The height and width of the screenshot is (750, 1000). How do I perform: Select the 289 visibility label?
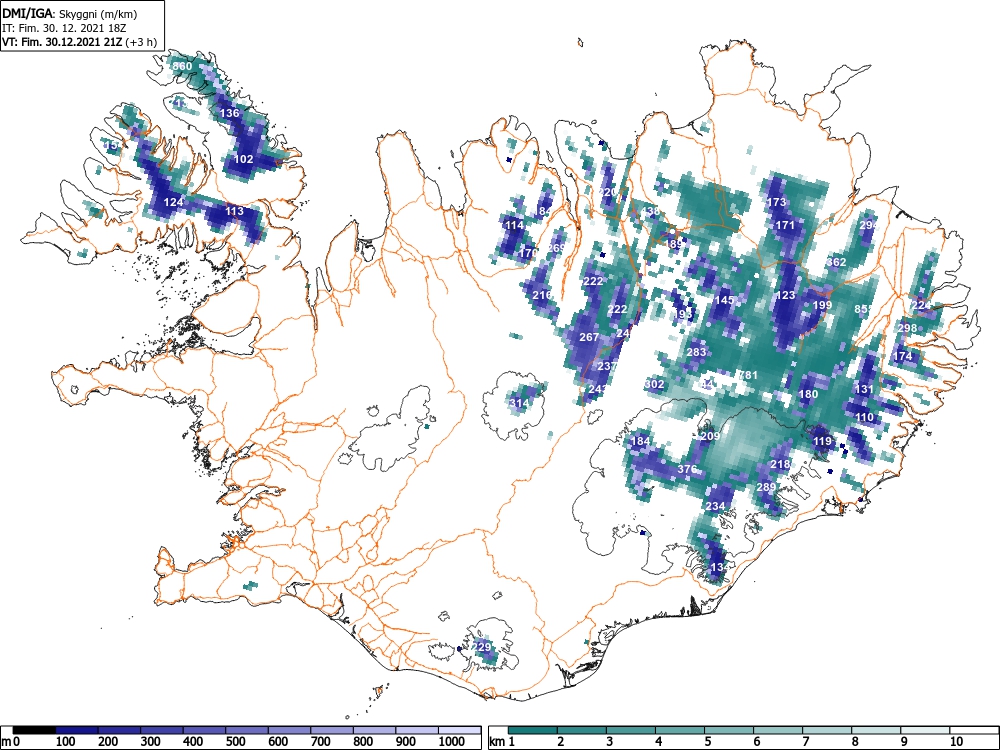click(x=766, y=487)
